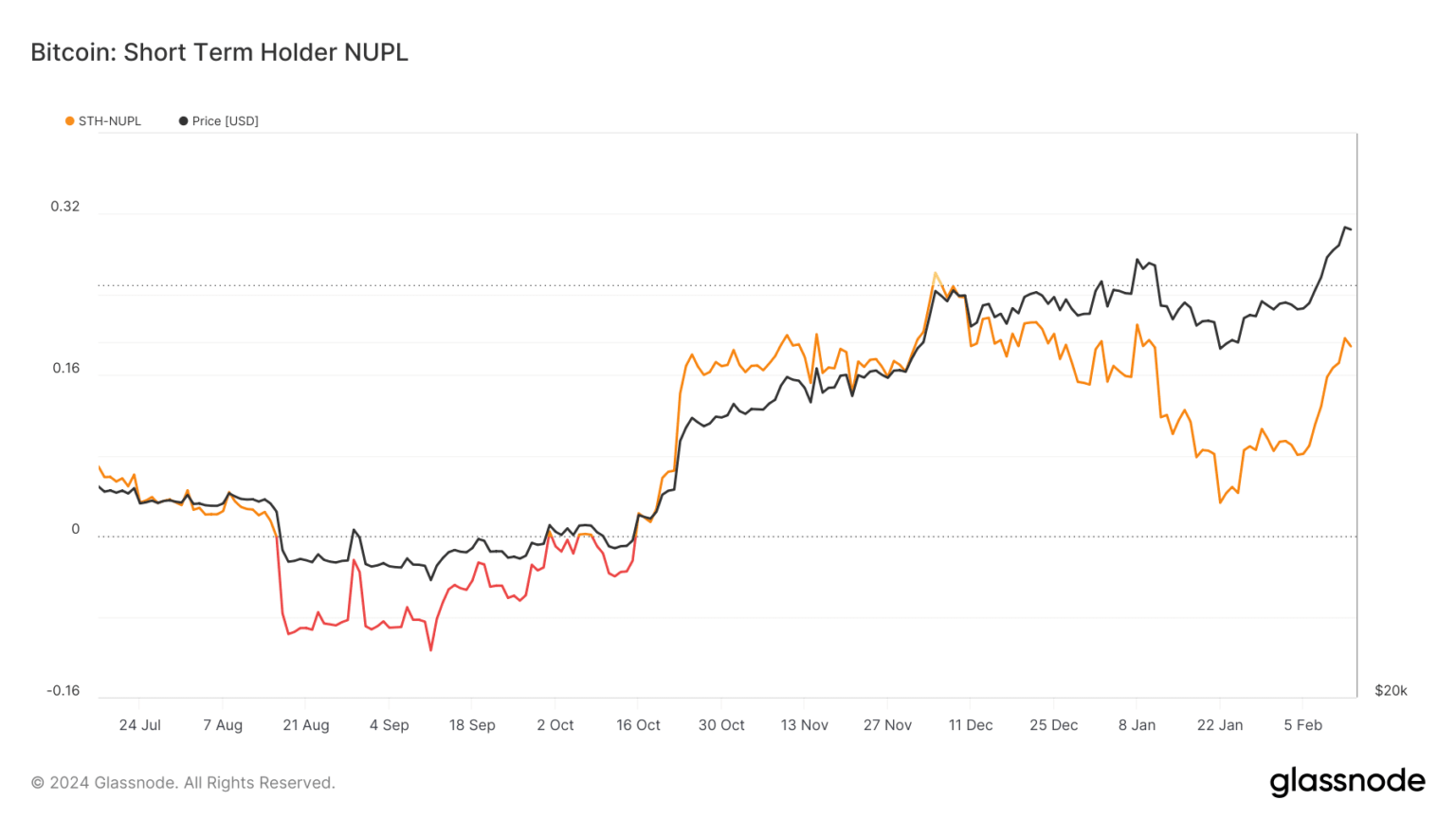Click the 13 Nov x-axis label
Image resolution: width=1456 pixels, height=819 pixels.
(804, 725)
